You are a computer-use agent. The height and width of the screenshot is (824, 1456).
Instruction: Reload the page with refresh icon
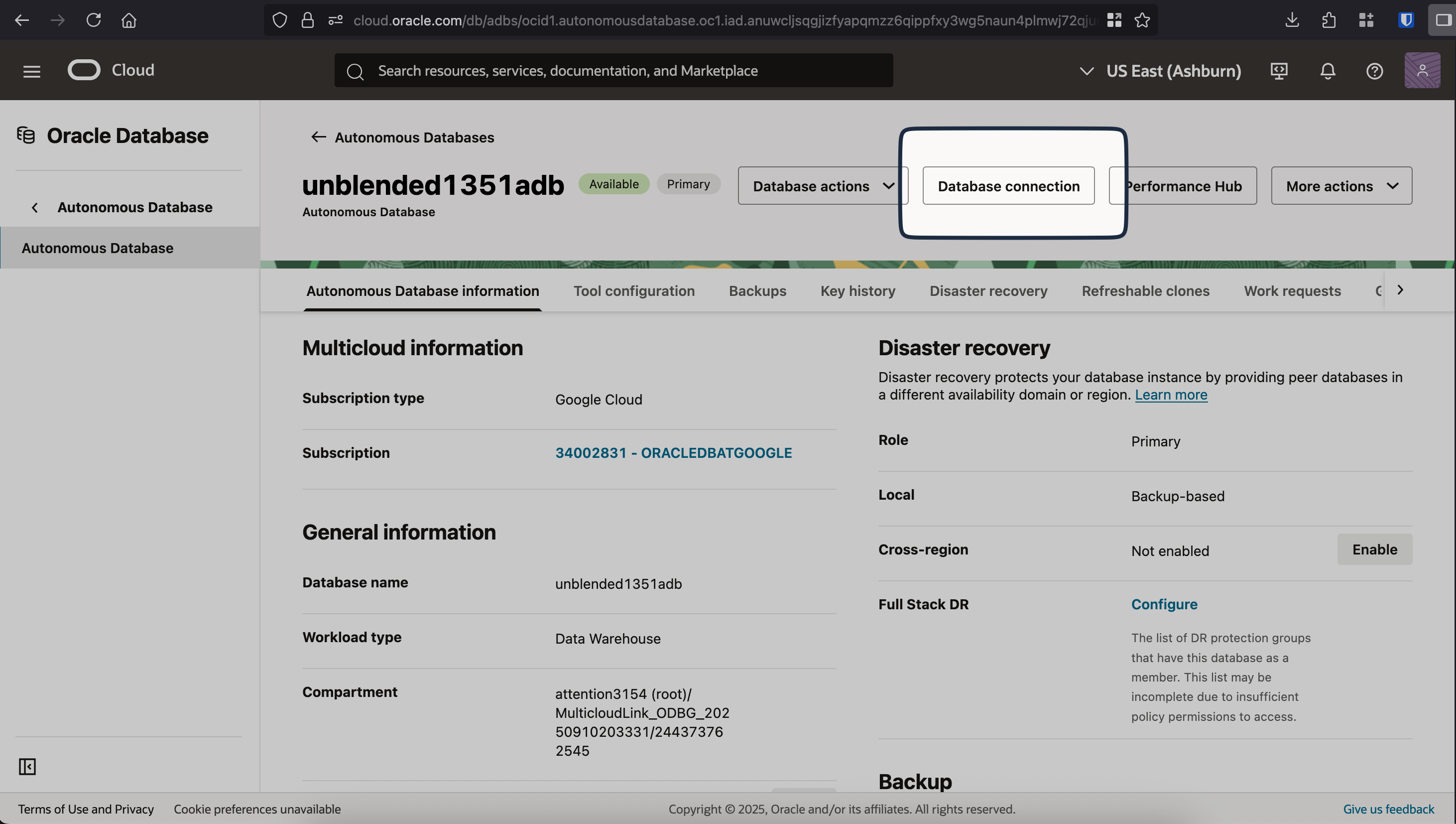tap(93, 20)
